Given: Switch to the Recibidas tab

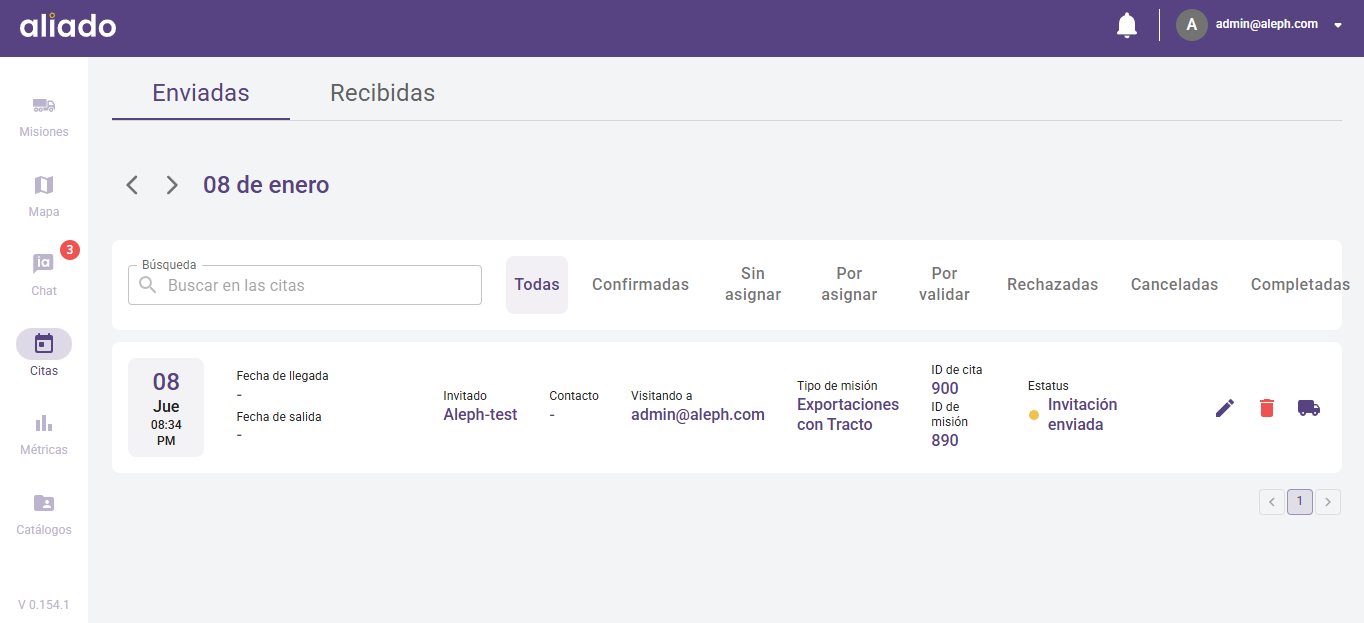Looking at the screenshot, I should pyautogui.click(x=382, y=93).
